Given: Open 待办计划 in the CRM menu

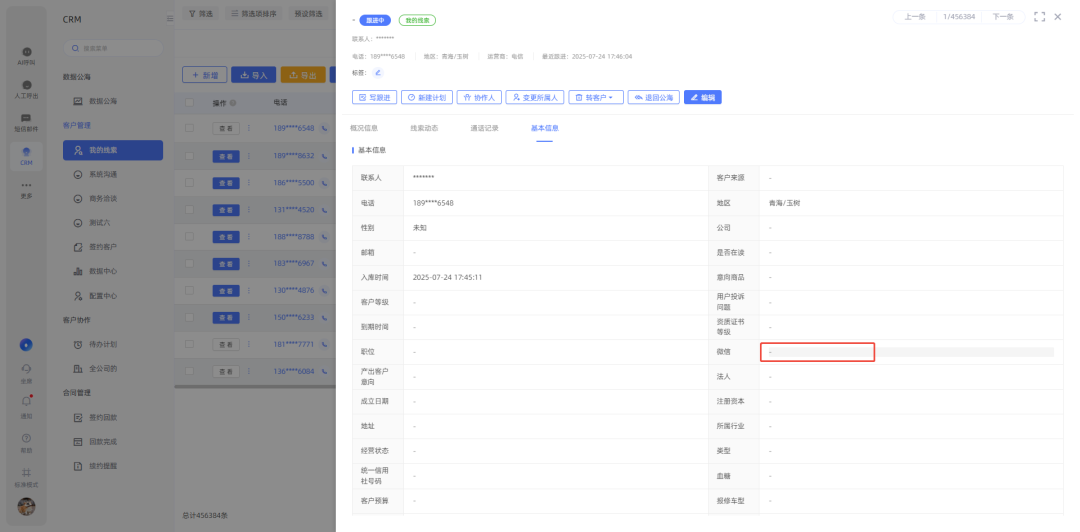Looking at the screenshot, I should [113, 344].
